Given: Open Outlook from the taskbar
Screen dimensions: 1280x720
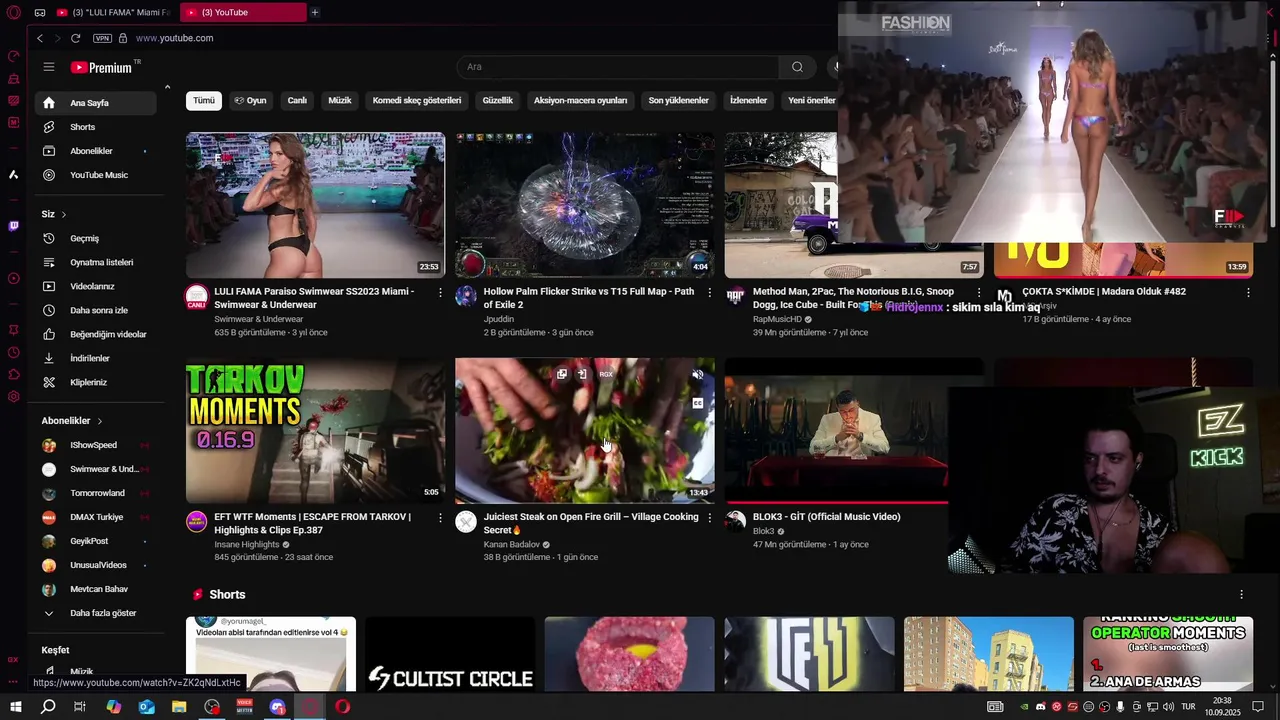Looking at the screenshot, I should pyautogui.click(x=146, y=707).
